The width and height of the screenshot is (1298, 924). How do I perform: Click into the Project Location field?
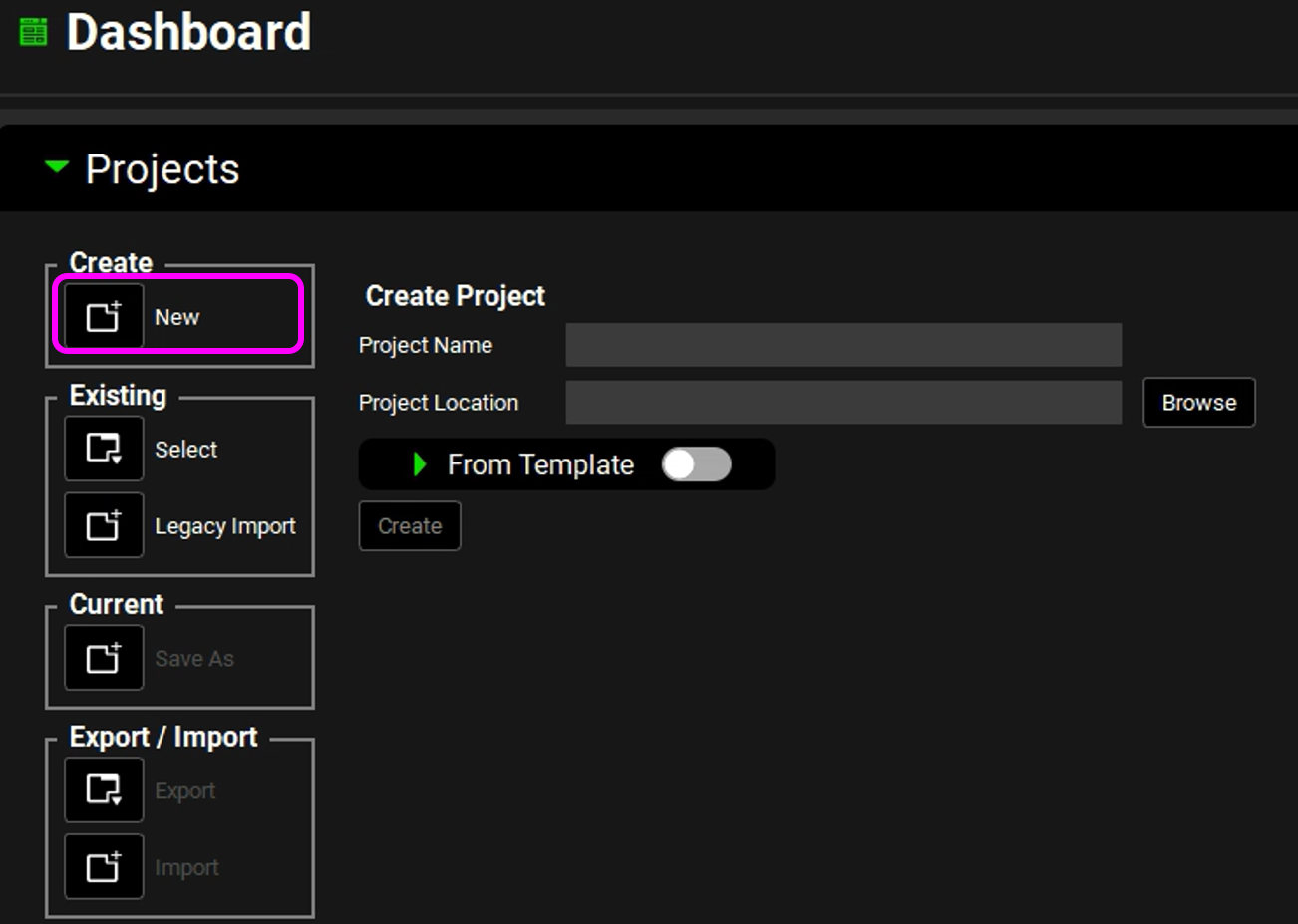[842, 403]
